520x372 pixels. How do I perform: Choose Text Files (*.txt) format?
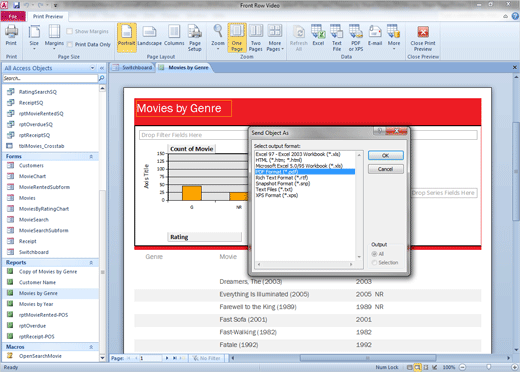(x=305, y=189)
